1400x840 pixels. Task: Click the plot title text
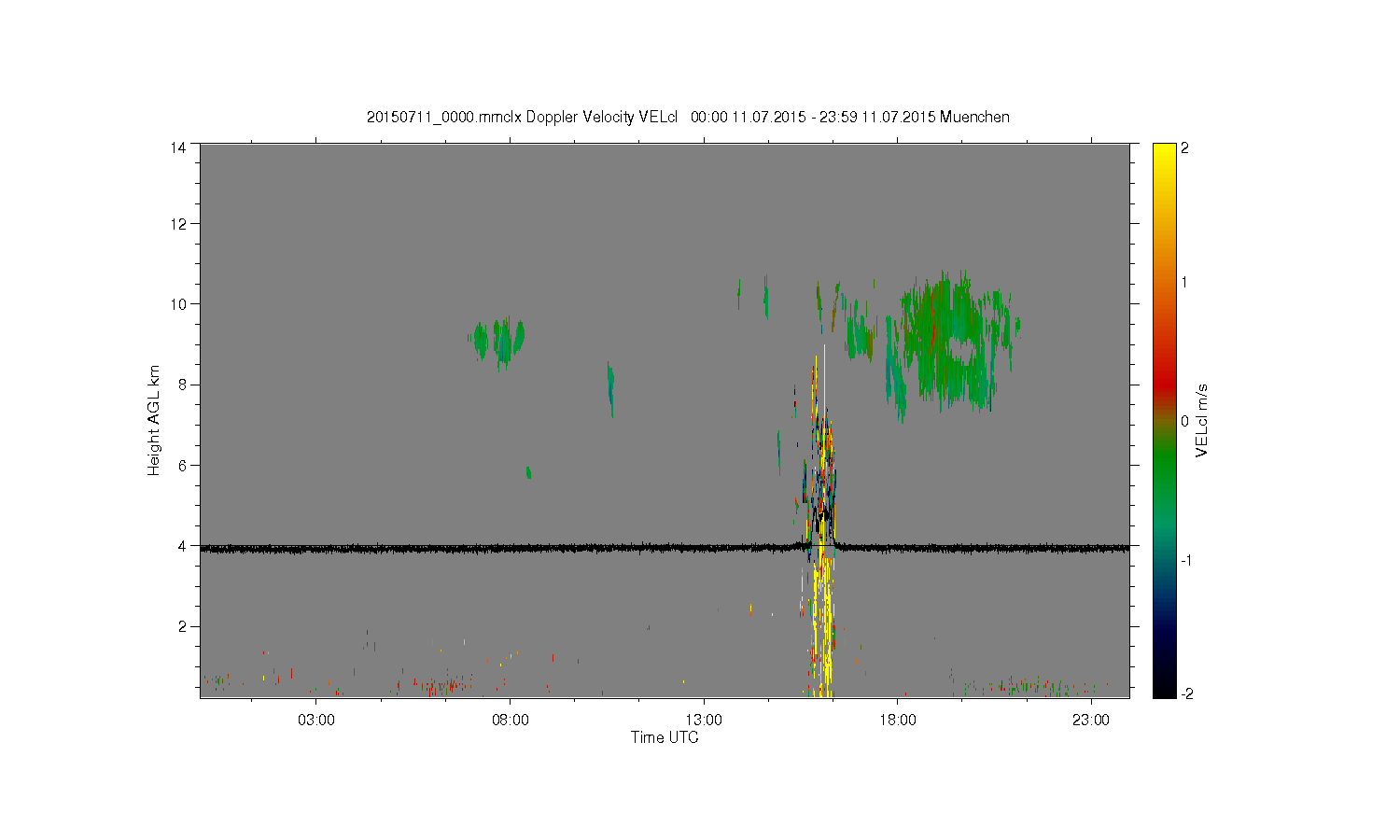[688, 117]
